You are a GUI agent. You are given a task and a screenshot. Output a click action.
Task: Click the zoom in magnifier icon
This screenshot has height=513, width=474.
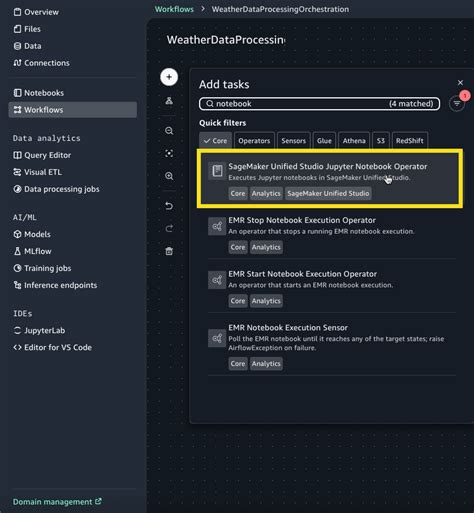click(x=169, y=176)
